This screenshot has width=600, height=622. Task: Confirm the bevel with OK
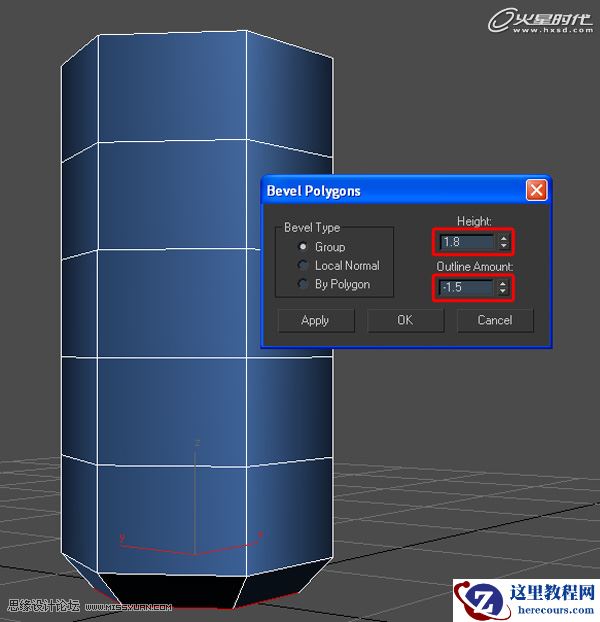pyautogui.click(x=404, y=320)
